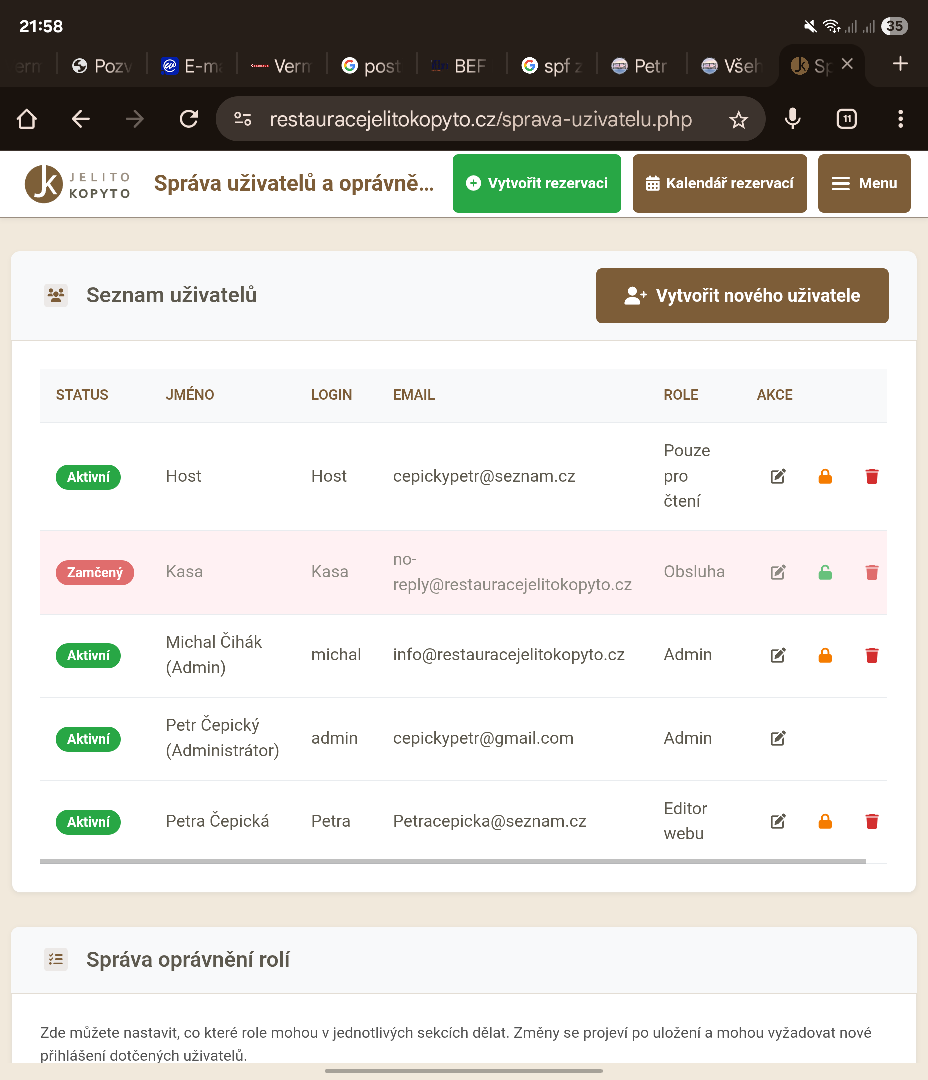
Task: Open the browser three-dot menu
Action: [900, 119]
